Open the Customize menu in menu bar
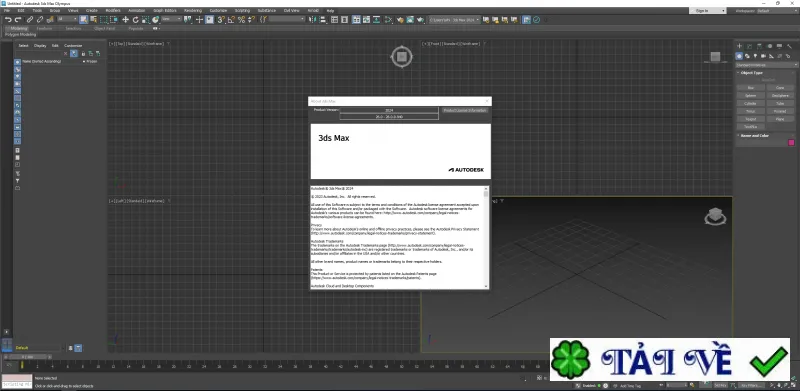800x391 pixels. [218, 10]
